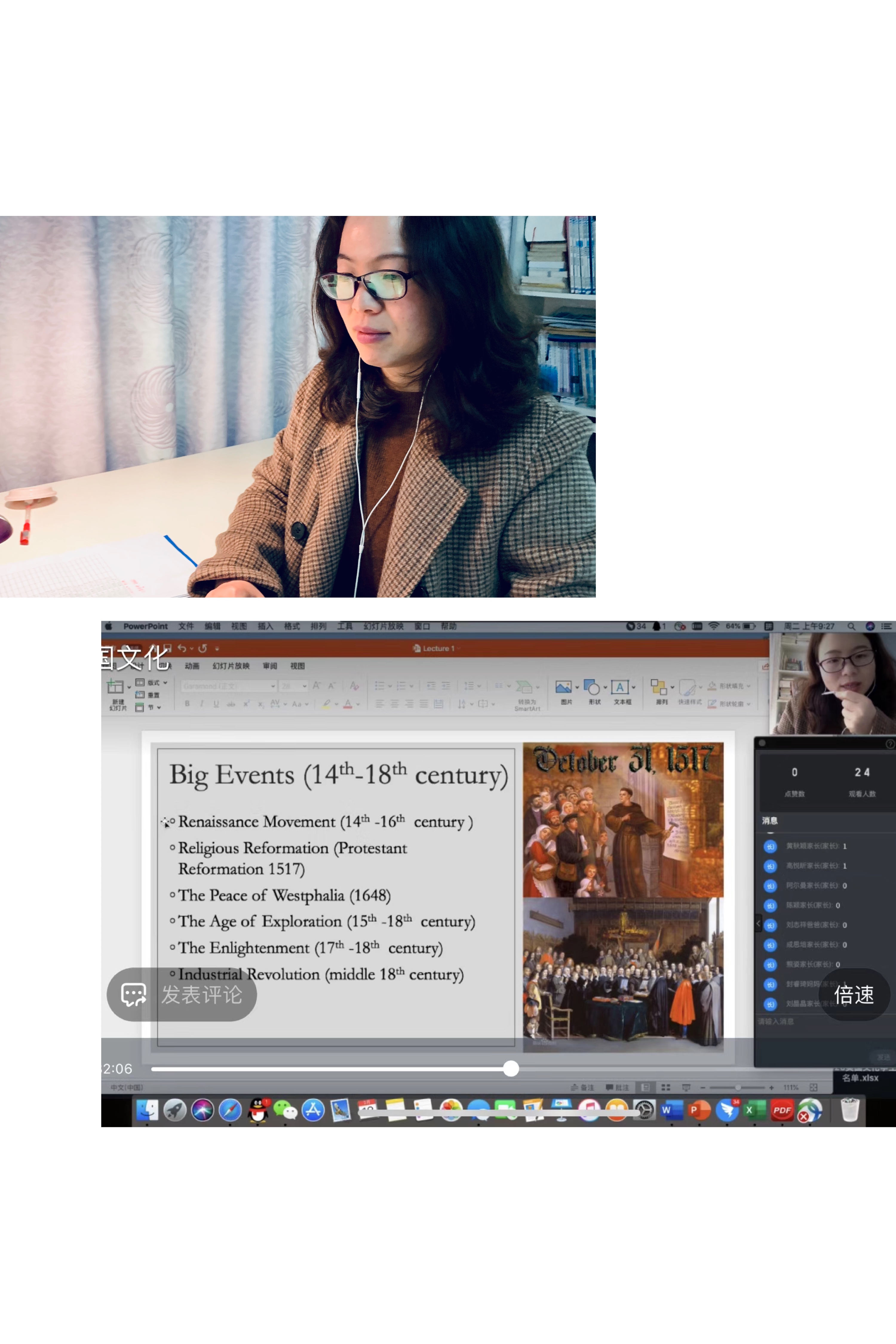The width and height of the screenshot is (896, 1344).
Task: Open the comment bubble 发表评论 button
Action: tap(182, 995)
